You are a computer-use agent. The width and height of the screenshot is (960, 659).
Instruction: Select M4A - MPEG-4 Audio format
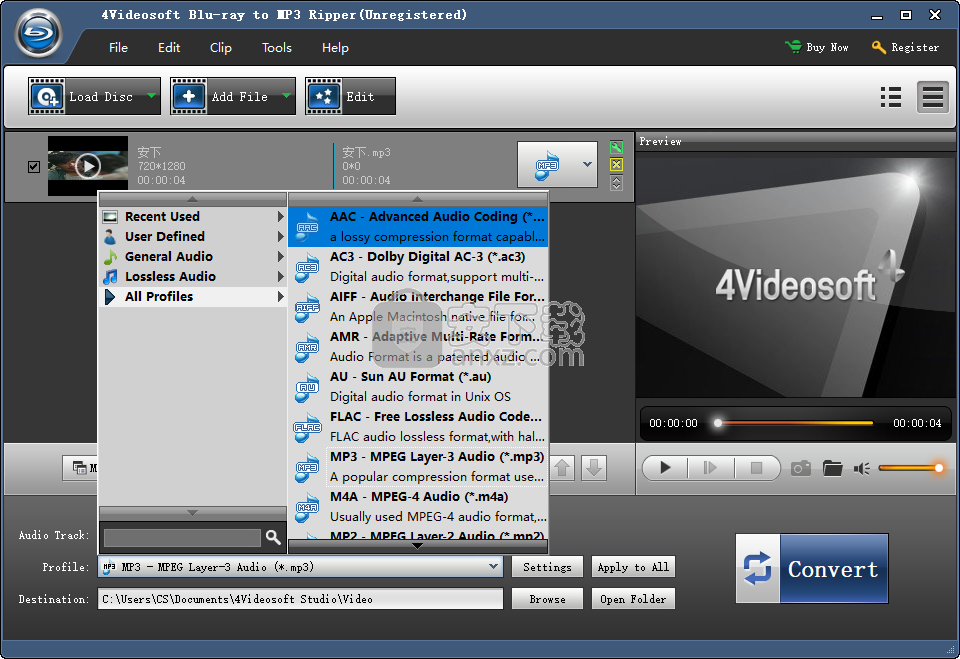pyautogui.click(x=418, y=506)
